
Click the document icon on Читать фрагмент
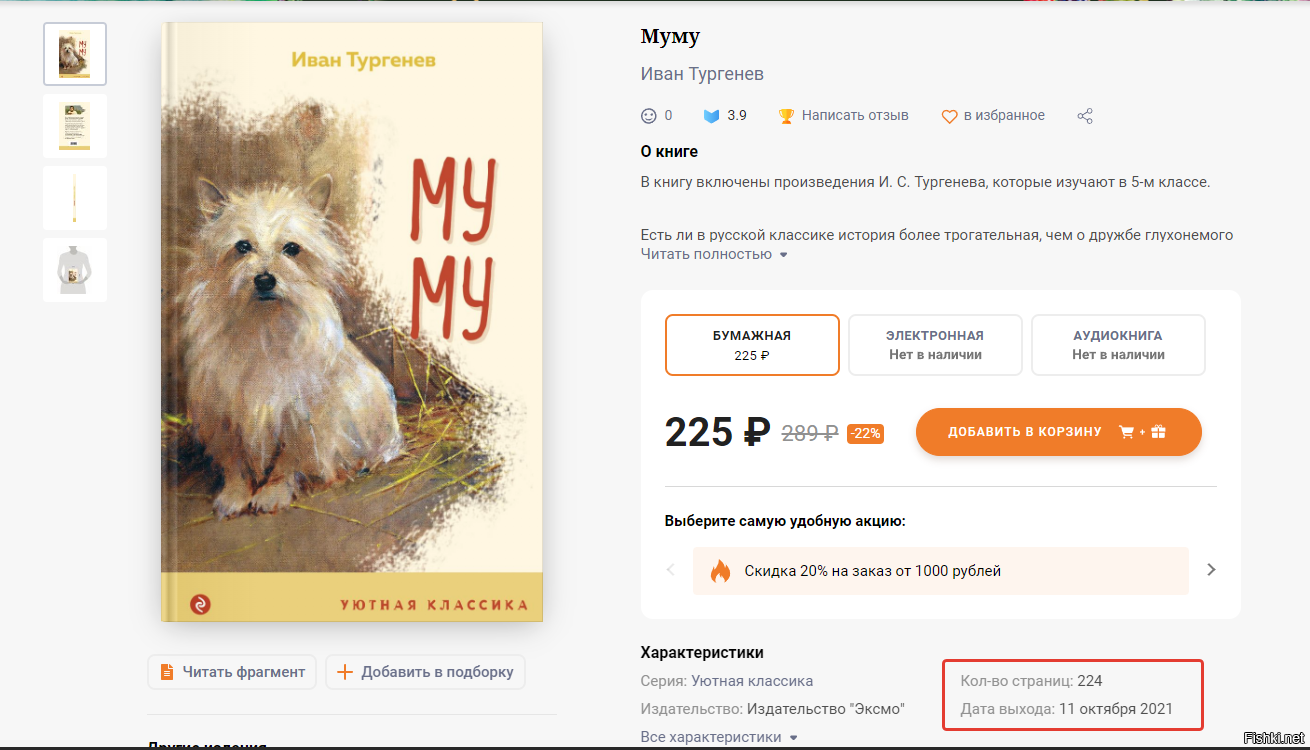167,672
